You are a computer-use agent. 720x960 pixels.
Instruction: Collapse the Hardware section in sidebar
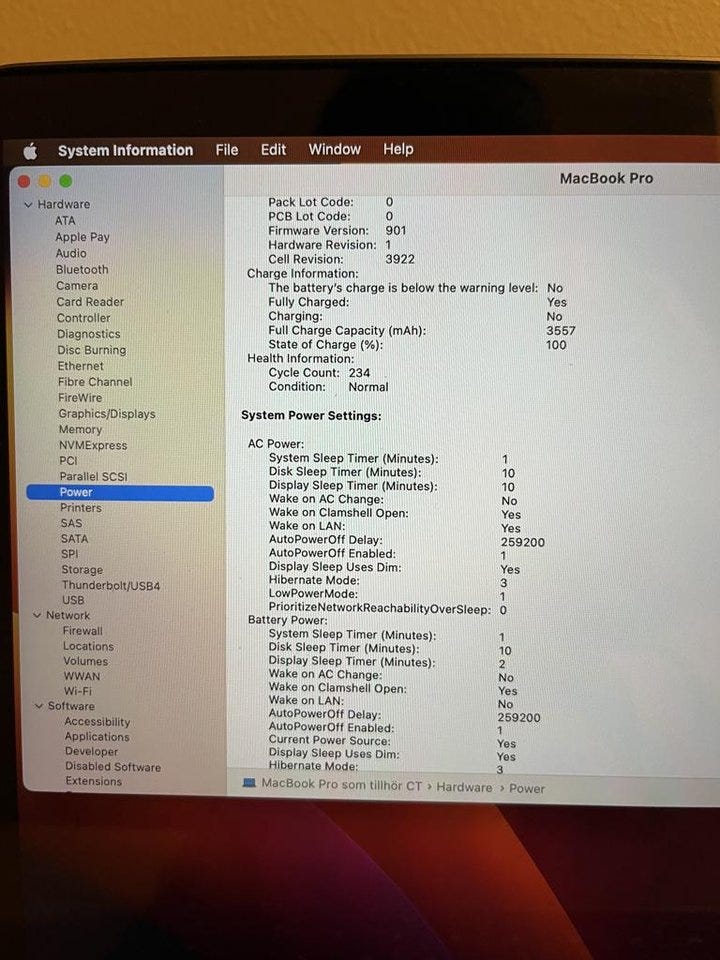(x=28, y=205)
